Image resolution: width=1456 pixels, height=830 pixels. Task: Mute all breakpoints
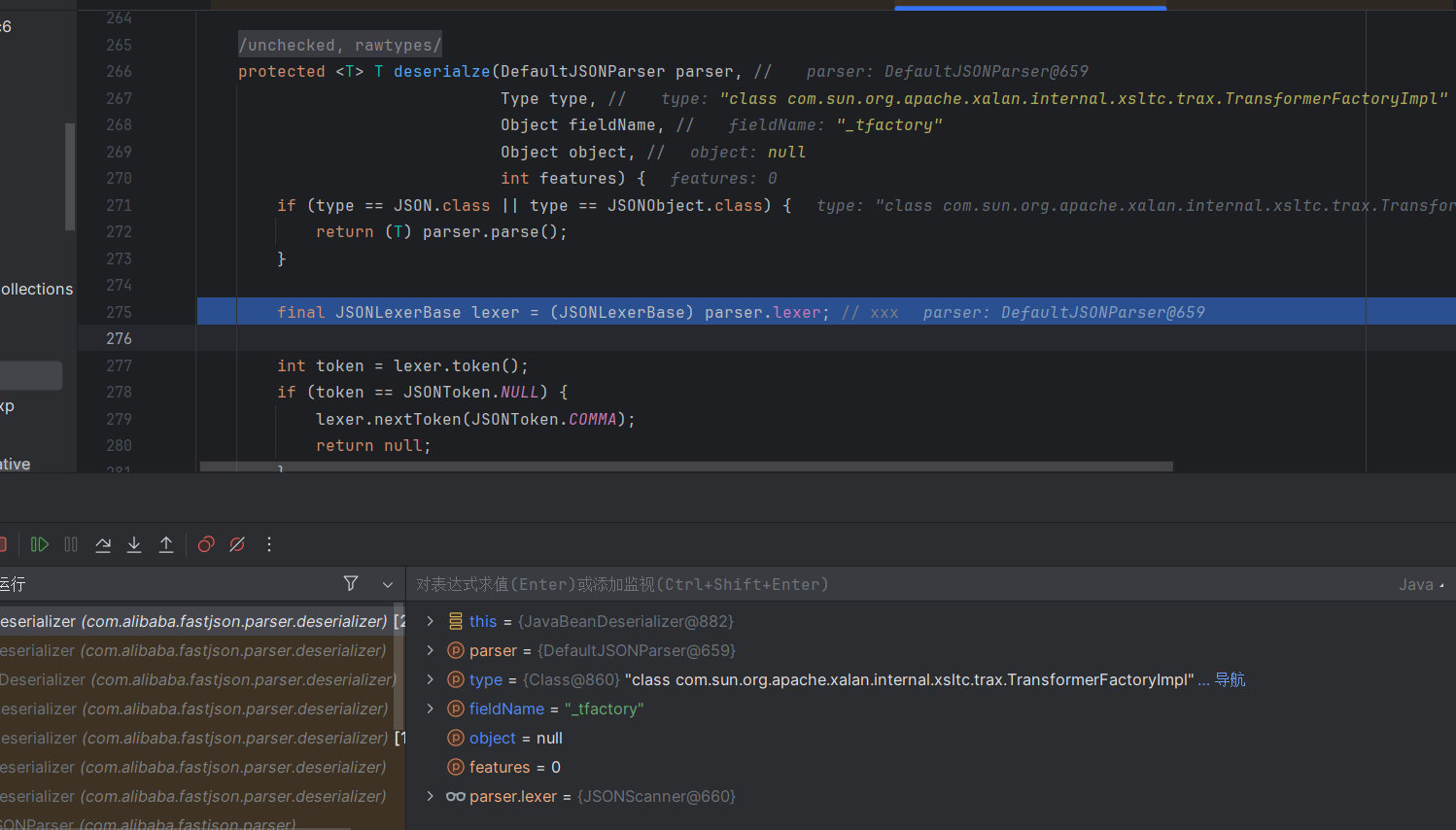pyautogui.click(x=237, y=544)
